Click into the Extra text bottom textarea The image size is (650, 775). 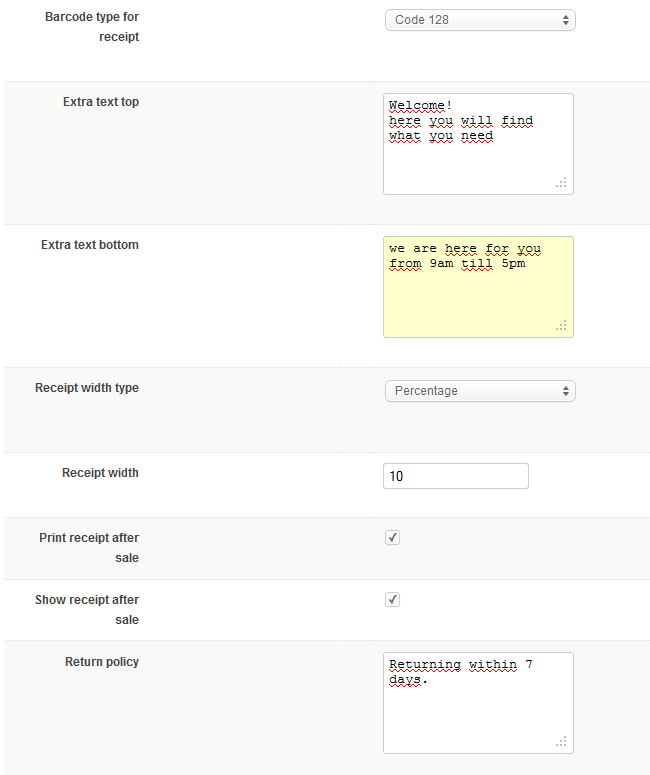tap(478, 300)
